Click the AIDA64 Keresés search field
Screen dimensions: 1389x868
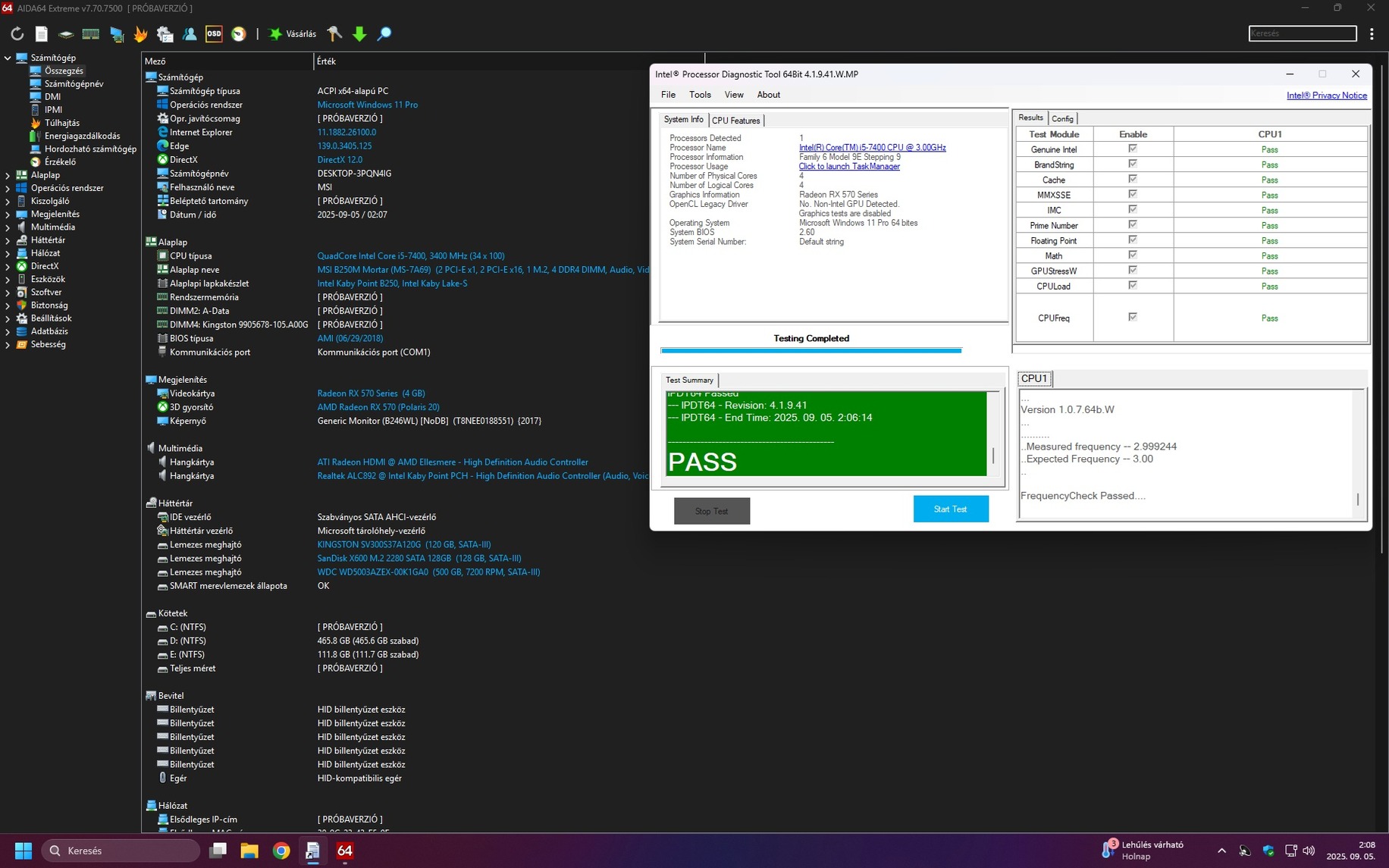tap(1303, 33)
